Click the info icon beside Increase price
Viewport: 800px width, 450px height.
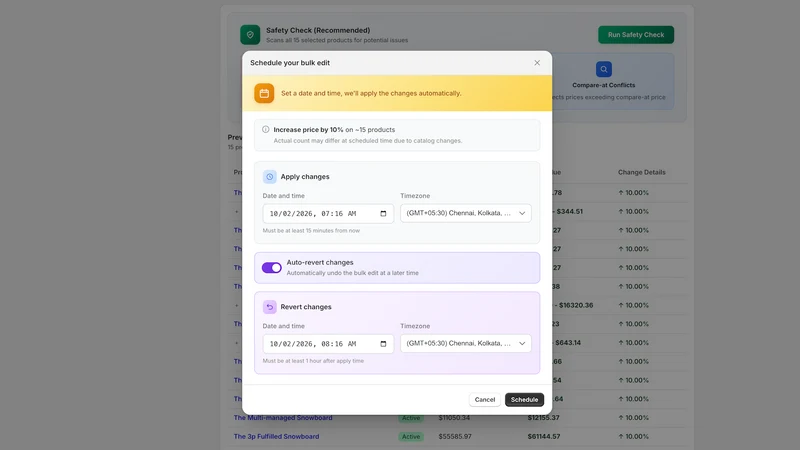coord(265,130)
